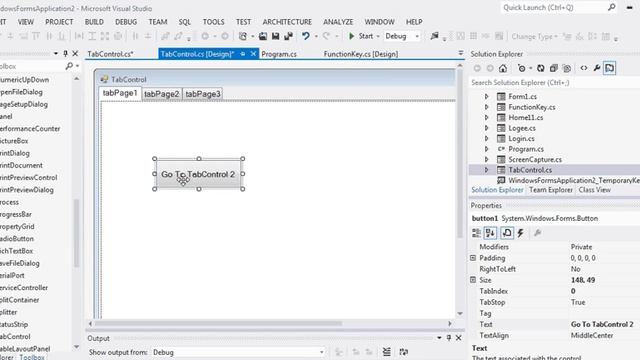640x360 pixels.
Task: Show Events with the lightning bolt icon
Action: (x=520, y=233)
